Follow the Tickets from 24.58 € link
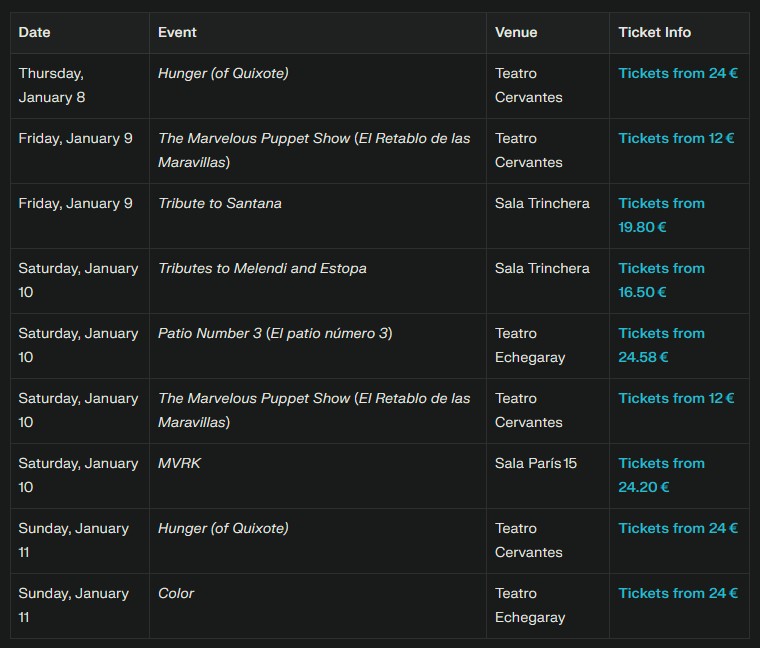760x648 pixels. click(x=661, y=345)
